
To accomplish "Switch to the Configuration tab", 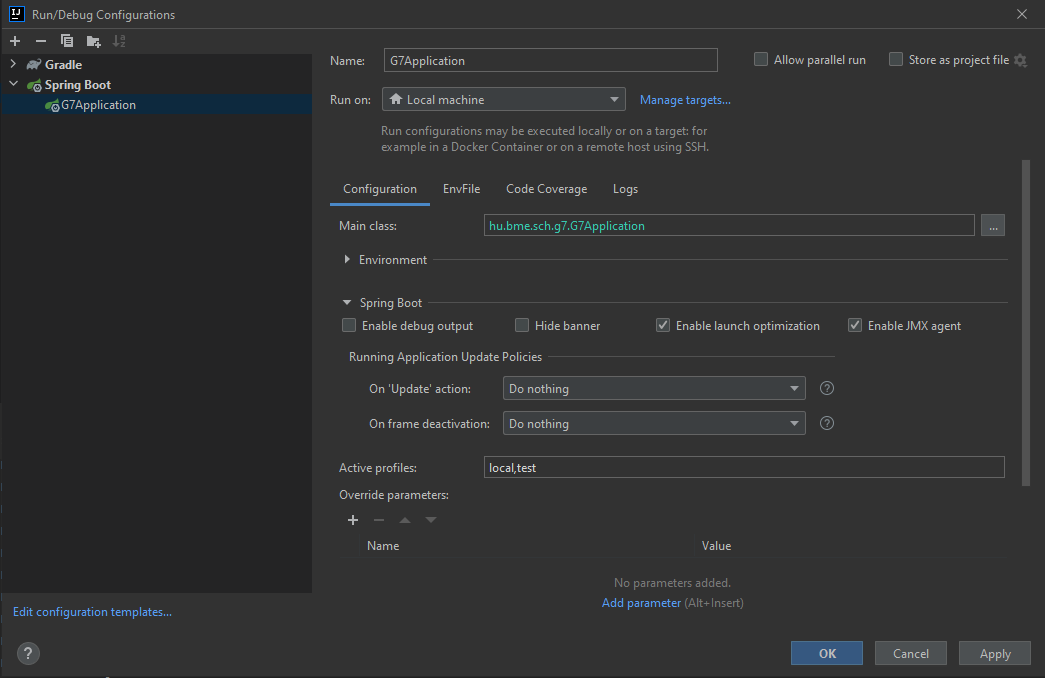I will click(380, 189).
